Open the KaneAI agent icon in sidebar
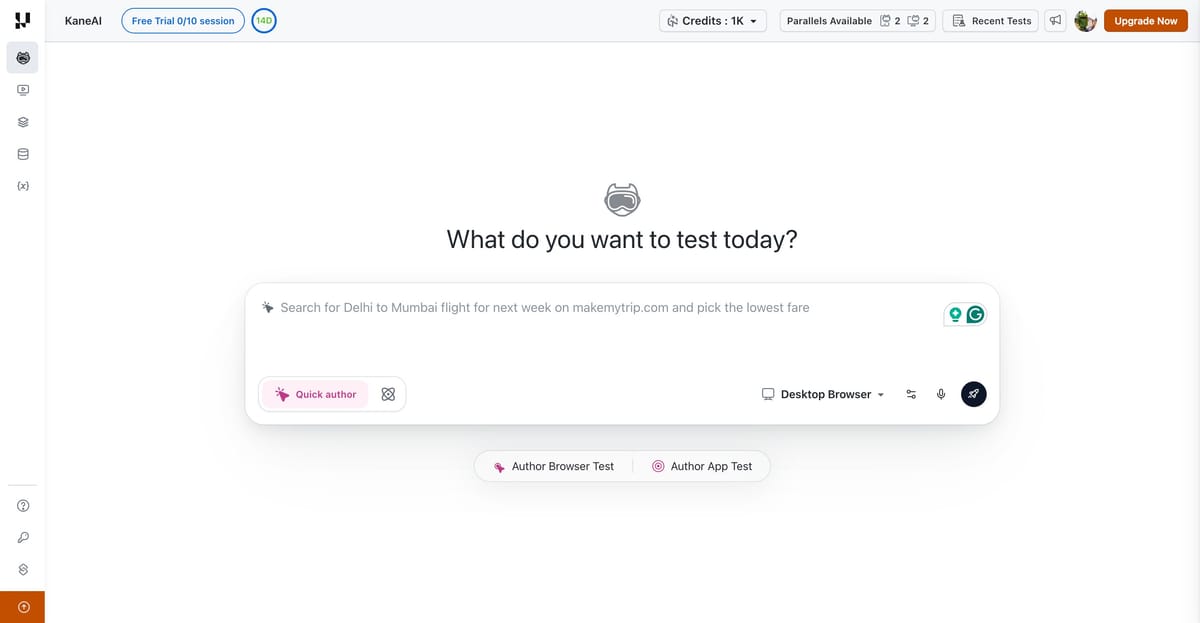 (x=22, y=57)
